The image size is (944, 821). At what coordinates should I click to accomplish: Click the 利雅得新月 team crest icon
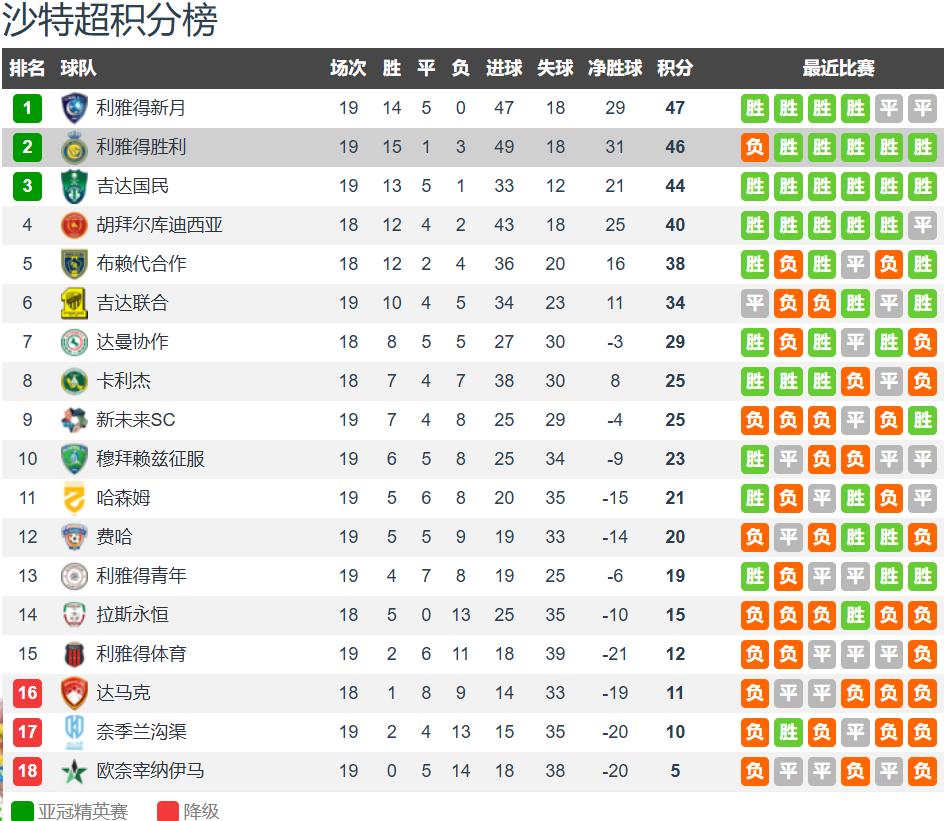click(74, 108)
